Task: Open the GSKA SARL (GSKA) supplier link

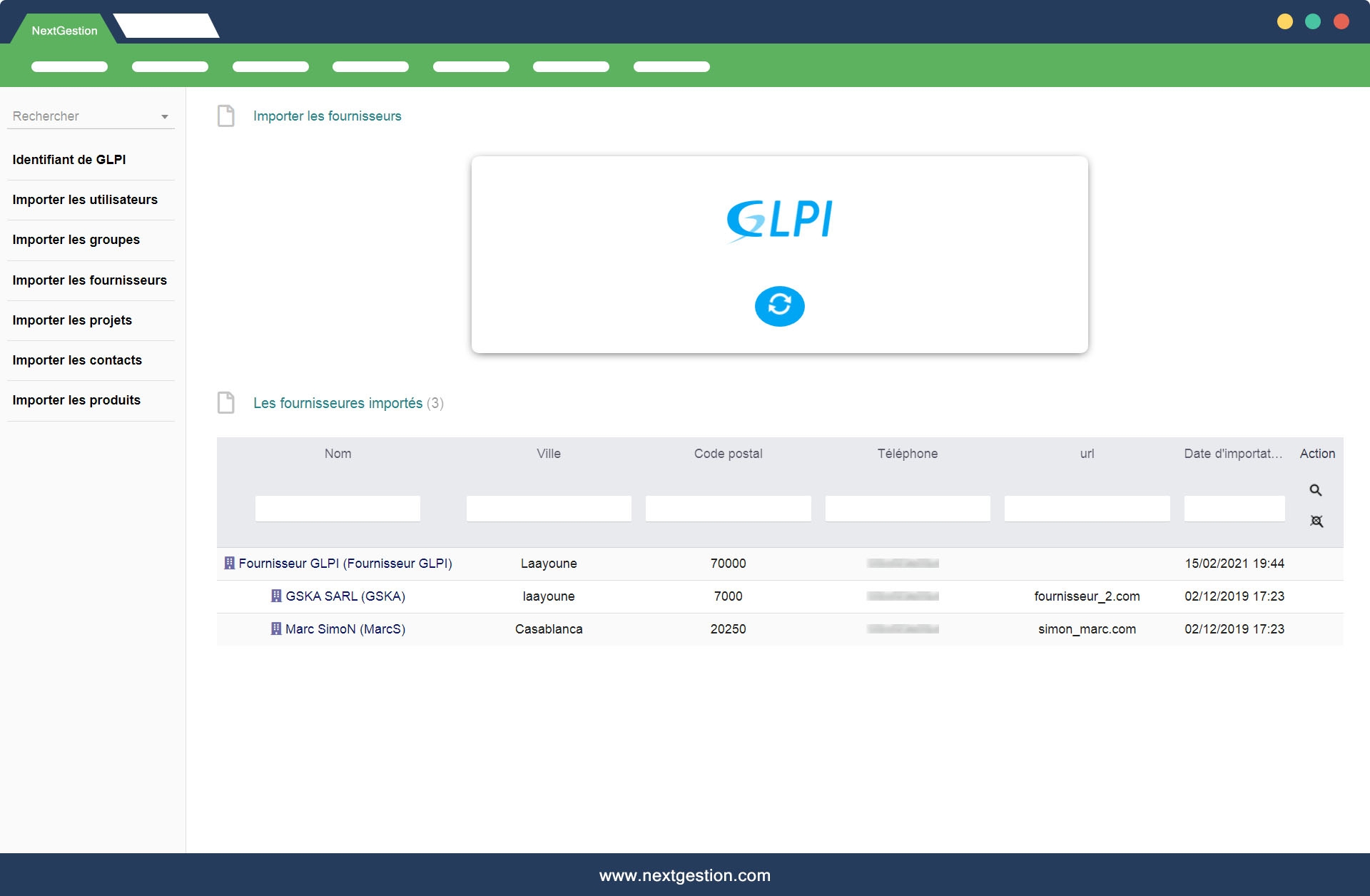Action: coord(345,596)
